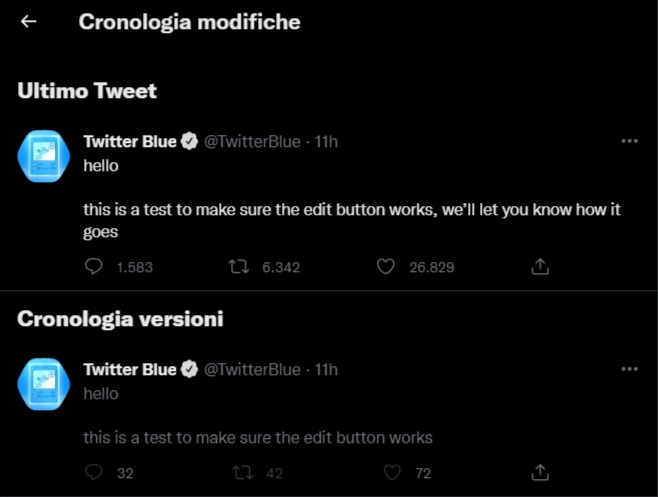Open reply on the original version tweet
This screenshot has width=658, height=497.
tap(94, 473)
